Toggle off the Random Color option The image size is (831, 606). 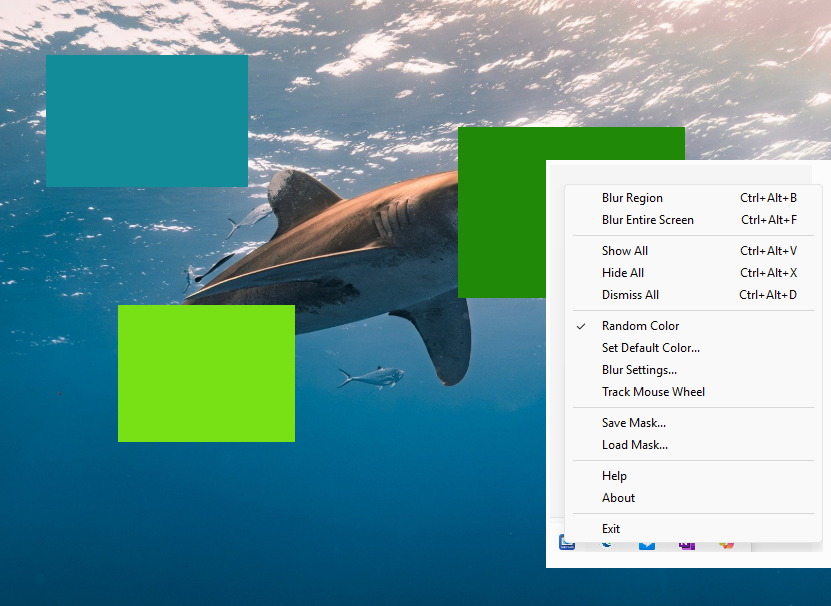[x=639, y=325]
